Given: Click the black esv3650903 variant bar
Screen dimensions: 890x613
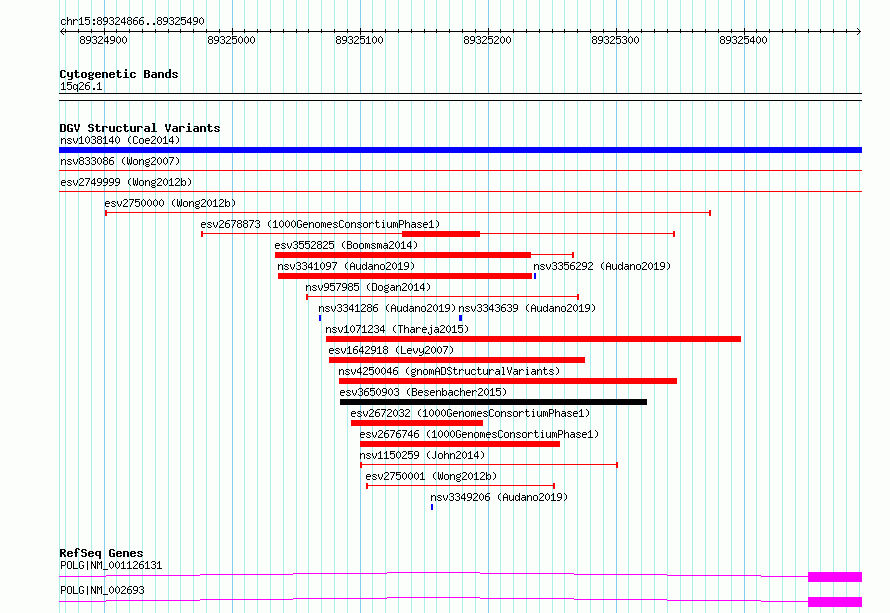Looking at the screenshot, I should click(x=493, y=402).
